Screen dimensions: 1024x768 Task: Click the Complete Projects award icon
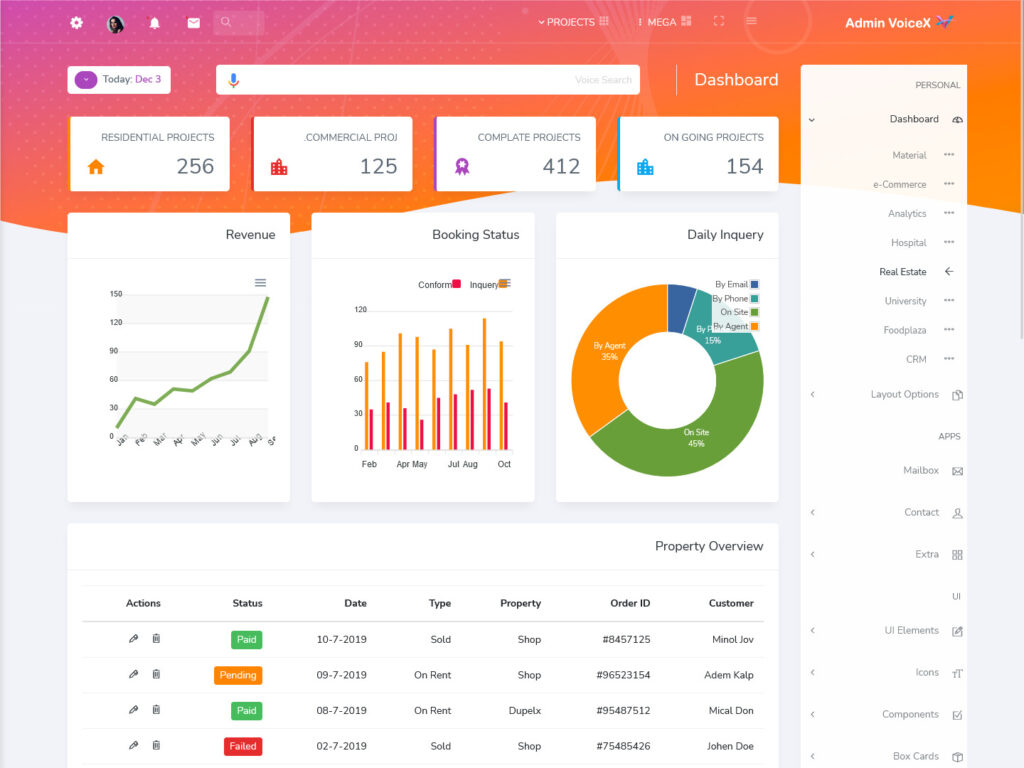pyautogui.click(x=462, y=167)
